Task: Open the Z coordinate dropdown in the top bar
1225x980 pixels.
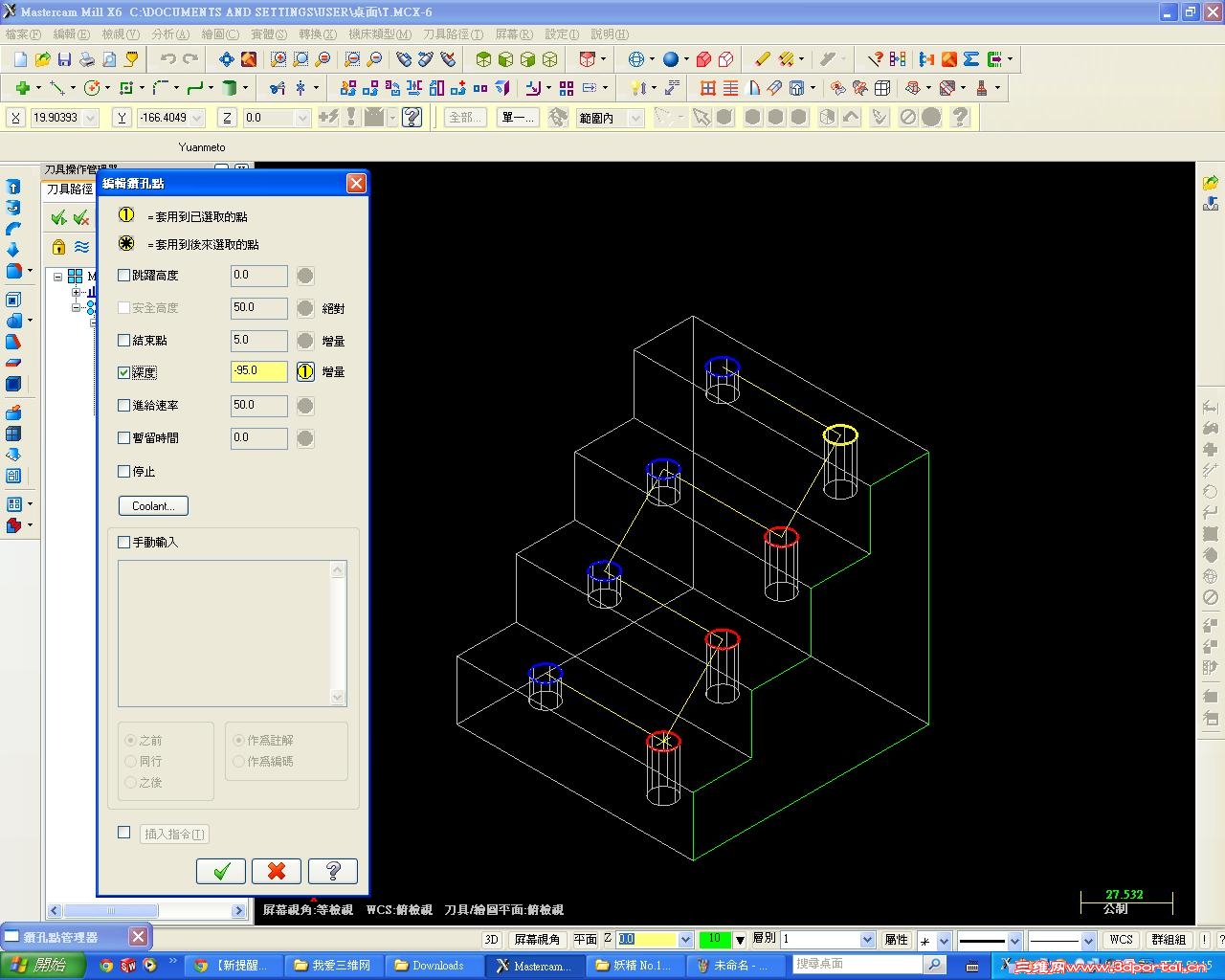Action: click(302, 118)
